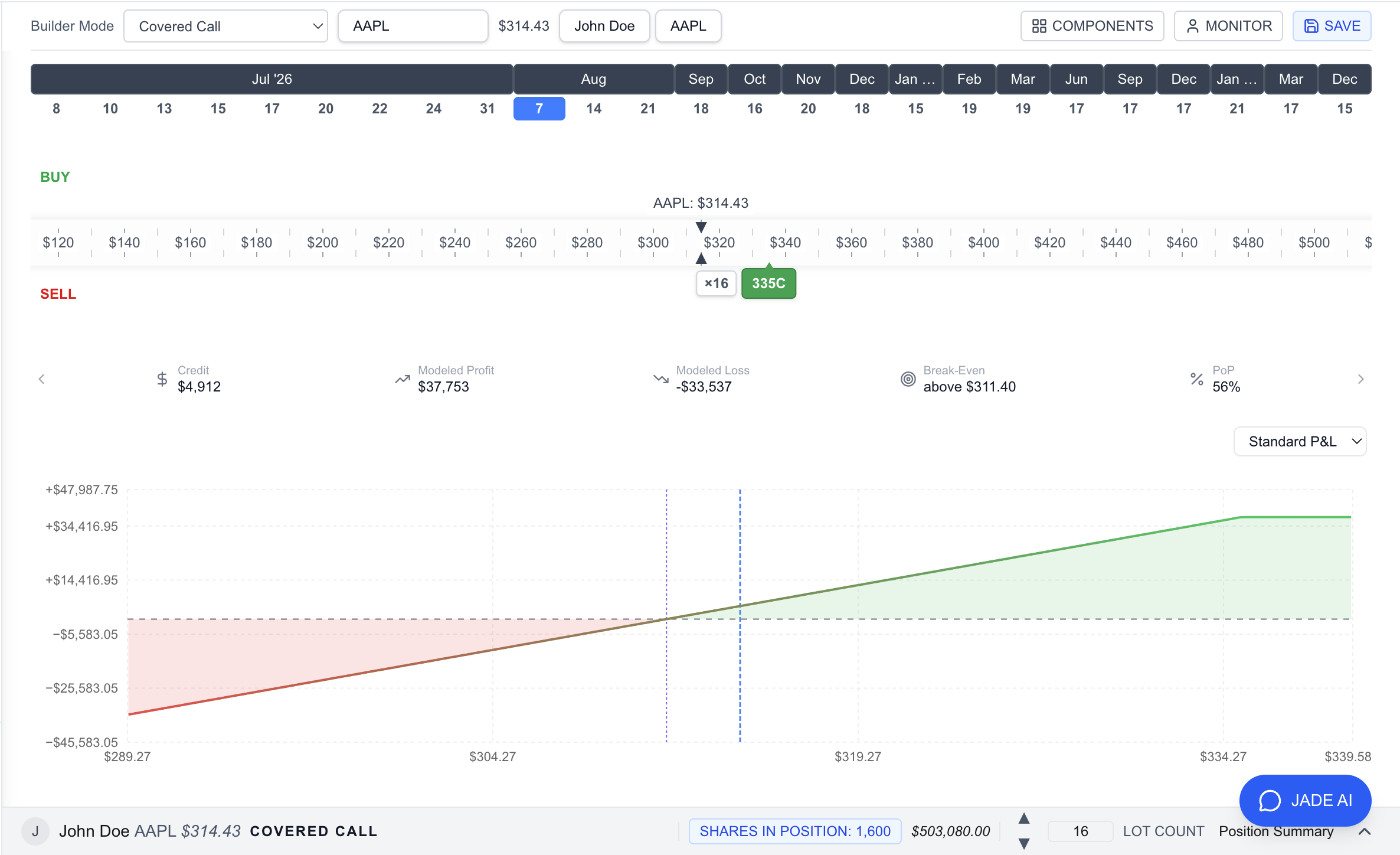Click the $319.27 chart axis label
The height and width of the screenshot is (855, 1400).
click(x=858, y=756)
